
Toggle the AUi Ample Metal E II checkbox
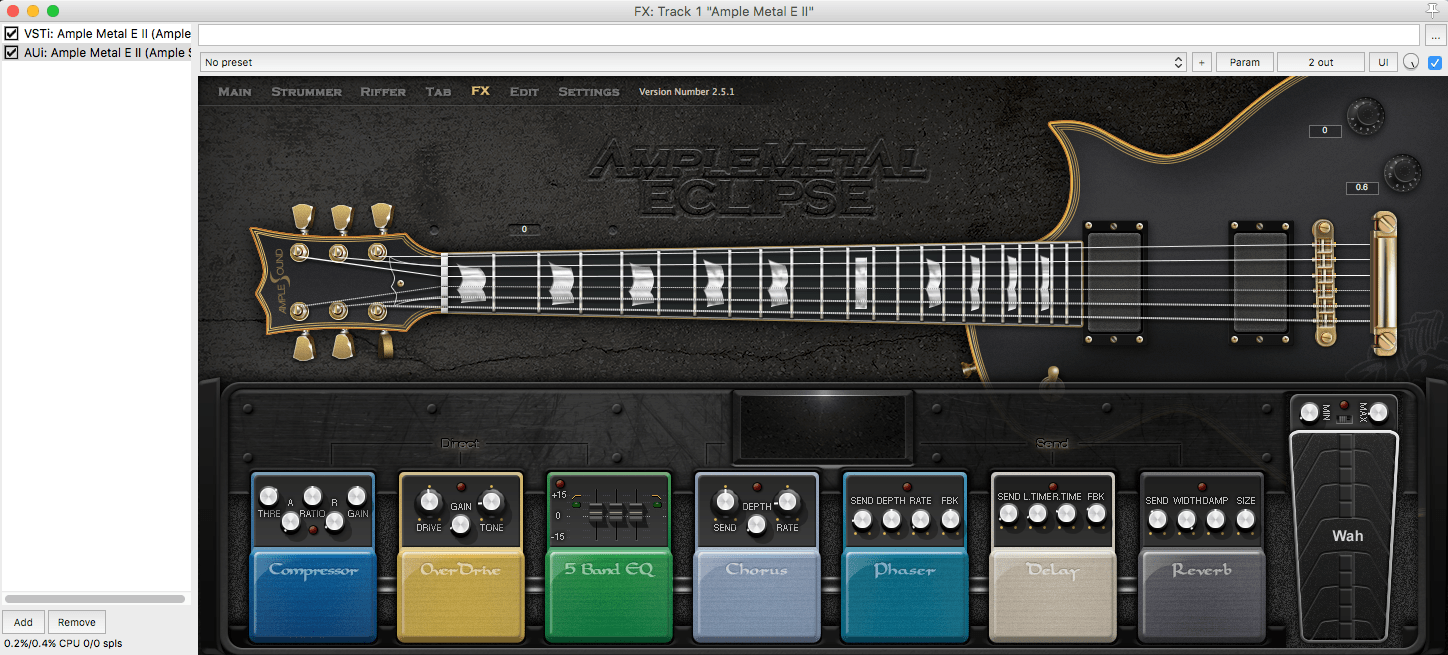(x=12, y=53)
